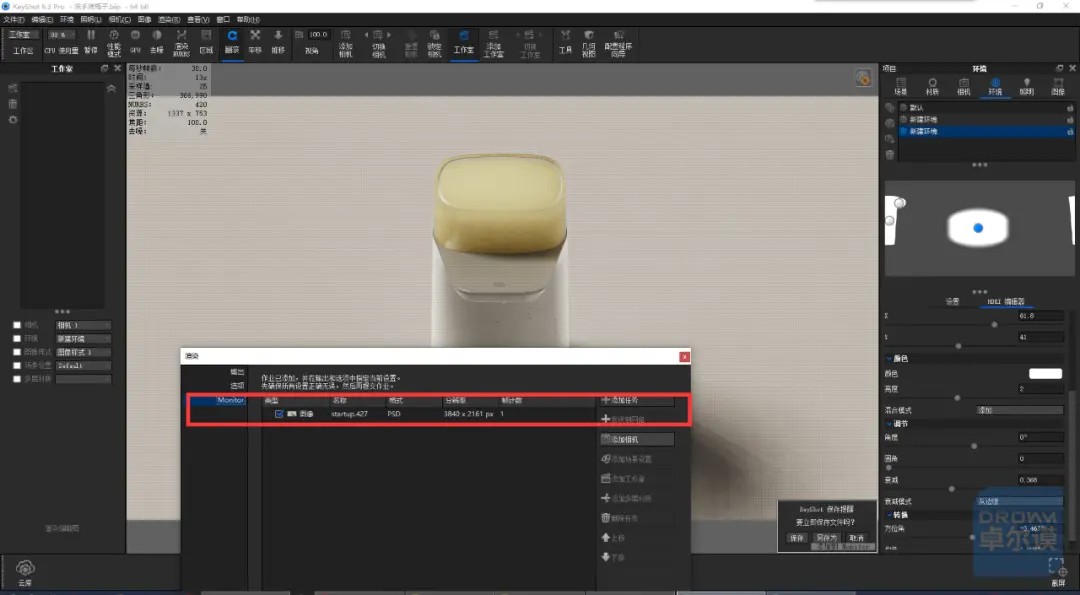Open the Falloff Mode (衰减模式) dropdown

coord(1019,501)
